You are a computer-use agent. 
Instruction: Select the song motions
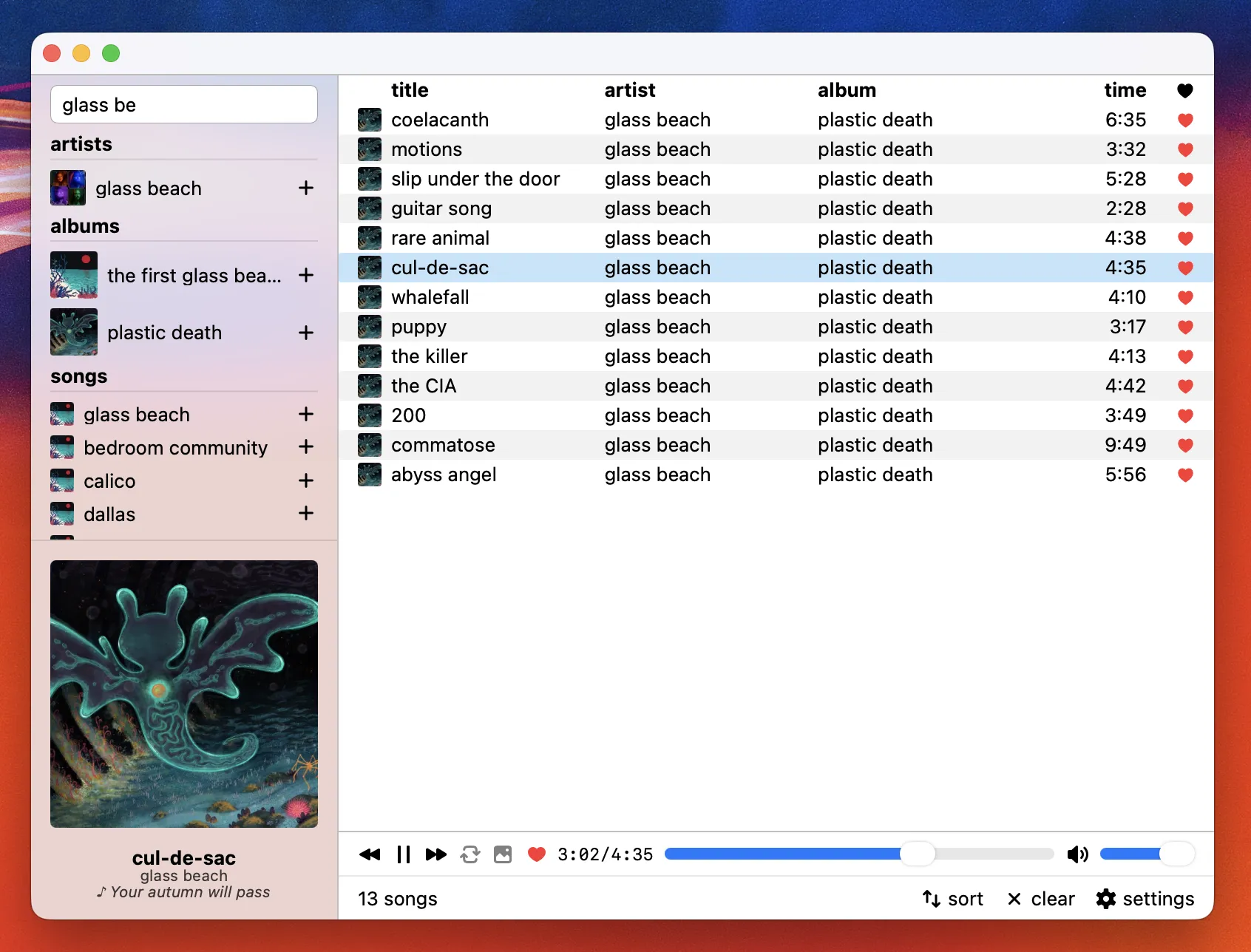click(x=776, y=149)
